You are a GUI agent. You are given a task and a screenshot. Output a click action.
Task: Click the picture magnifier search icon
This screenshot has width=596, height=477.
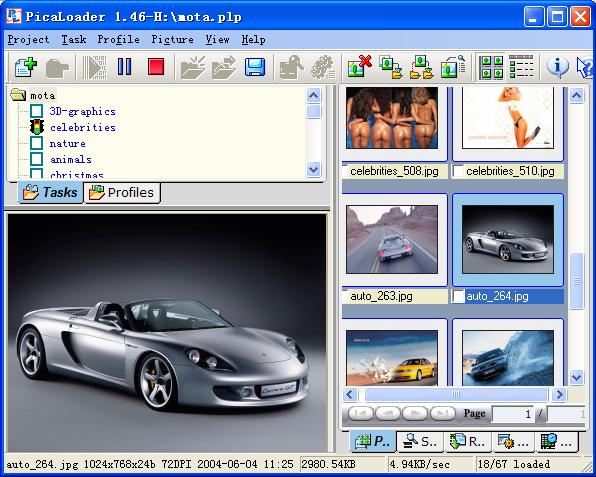pyautogui.click(x=453, y=67)
